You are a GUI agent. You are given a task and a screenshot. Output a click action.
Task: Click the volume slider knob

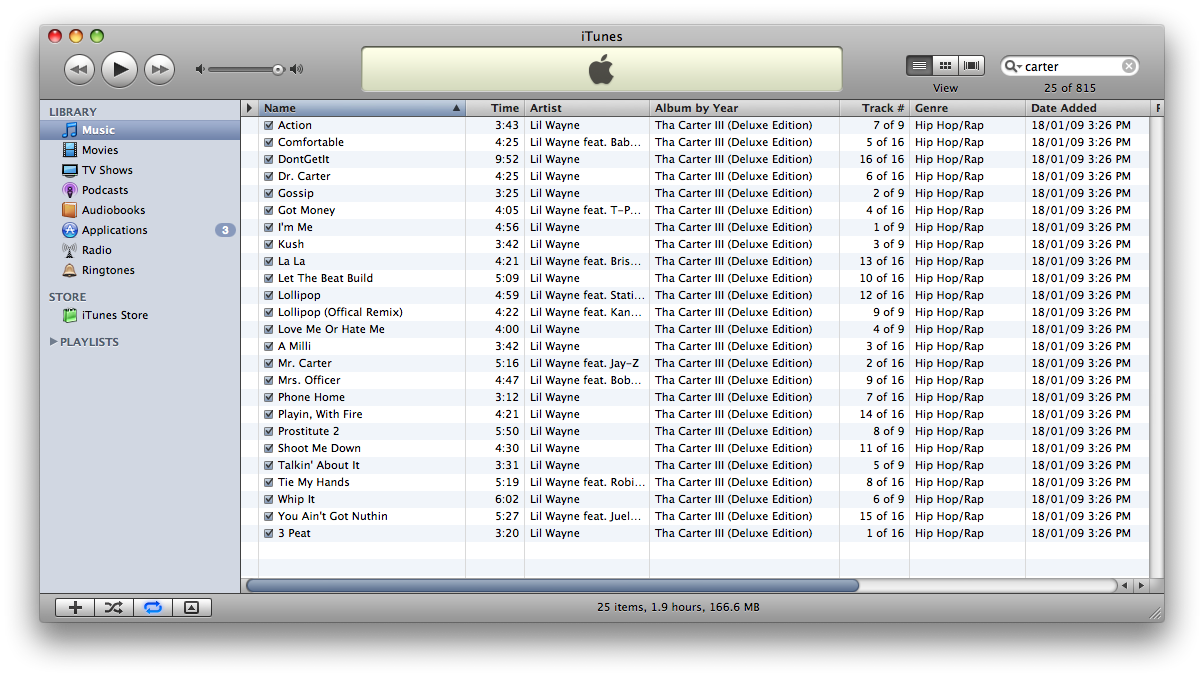pos(278,69)
